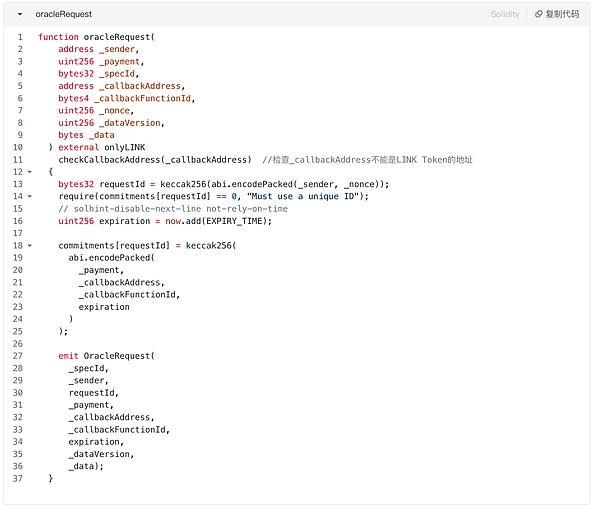Fold the code at line 12 arrow
This screenshot has width=600, height=509.
coord(29,172)
